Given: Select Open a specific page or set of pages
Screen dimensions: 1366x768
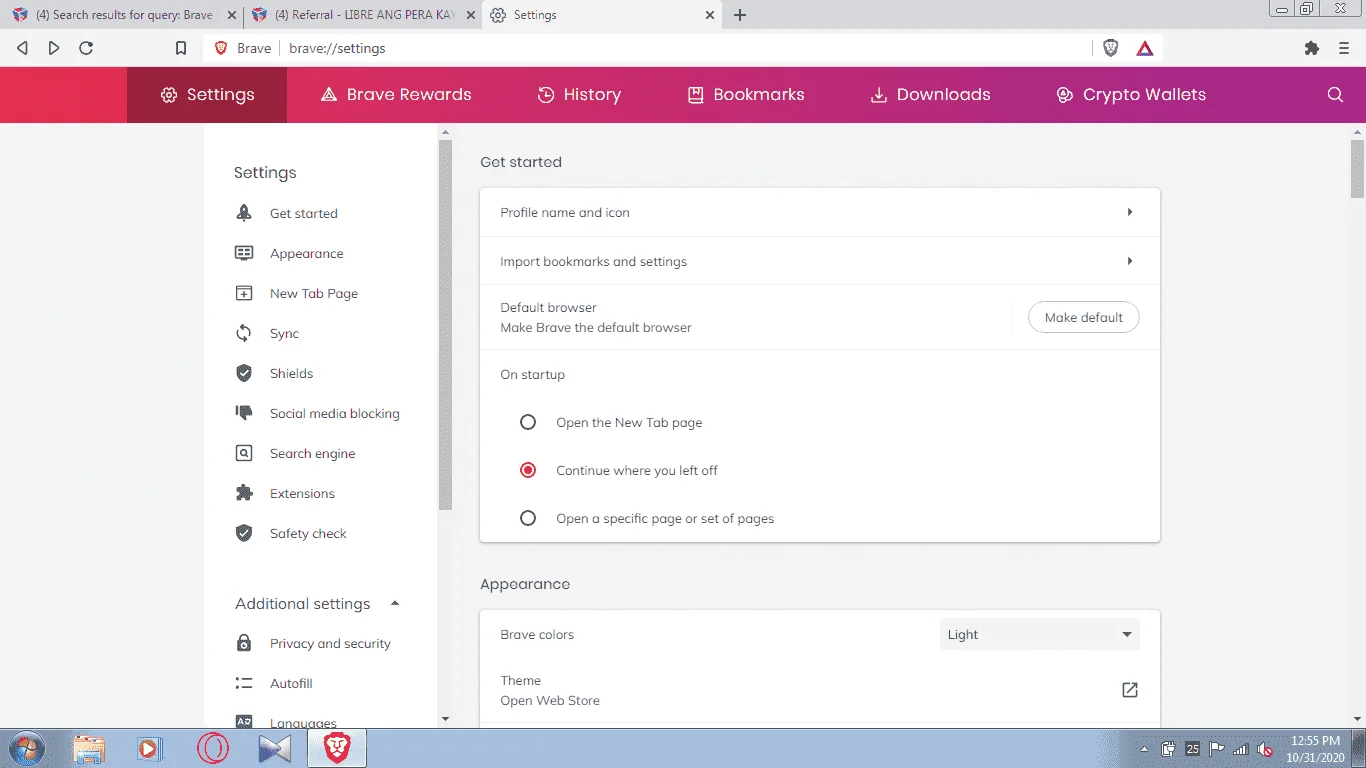Looking at the screenshot, I should coord(528,518).
